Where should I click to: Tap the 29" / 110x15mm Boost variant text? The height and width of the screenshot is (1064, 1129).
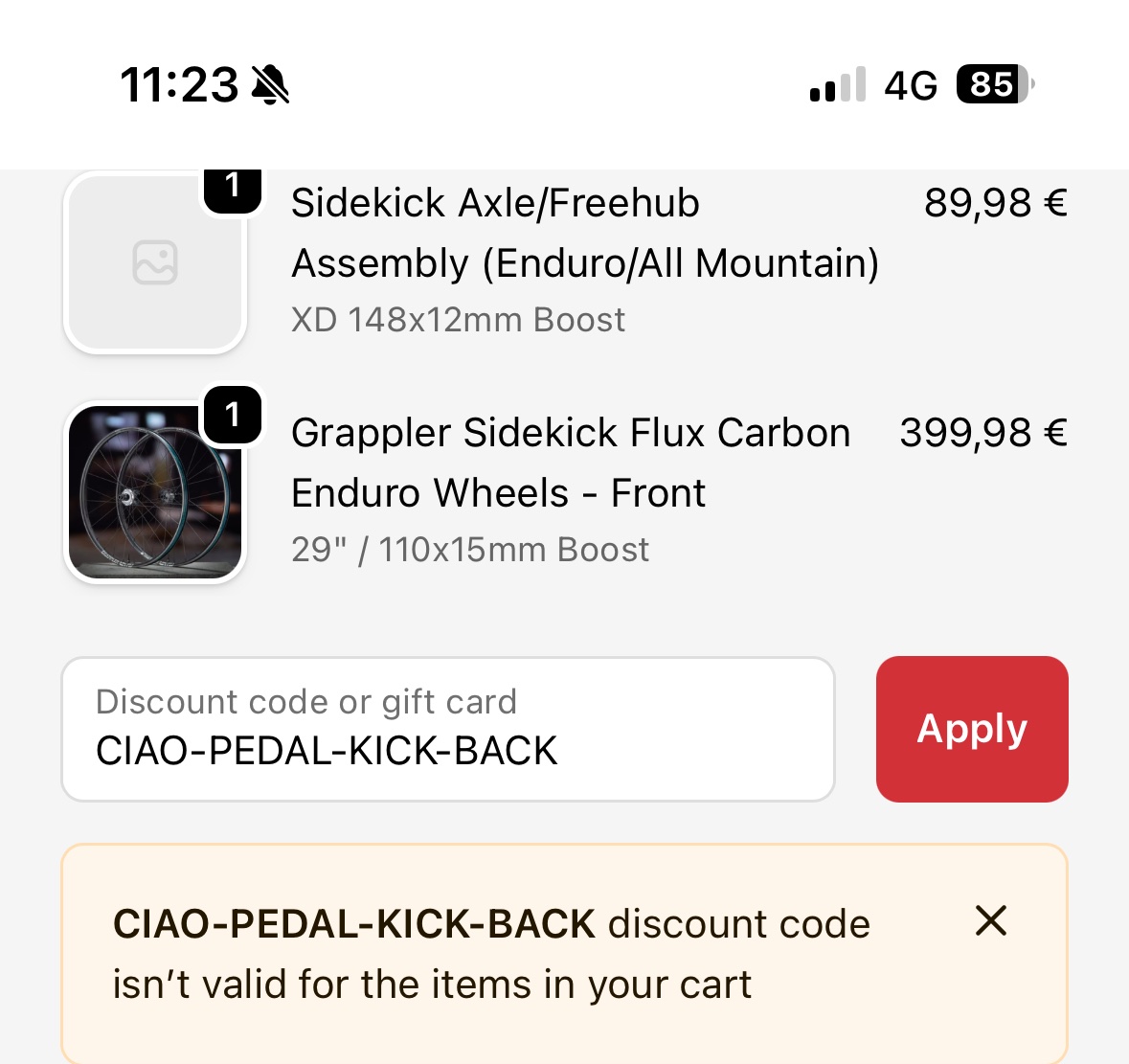pyautogui.click(x=469, y=550)
